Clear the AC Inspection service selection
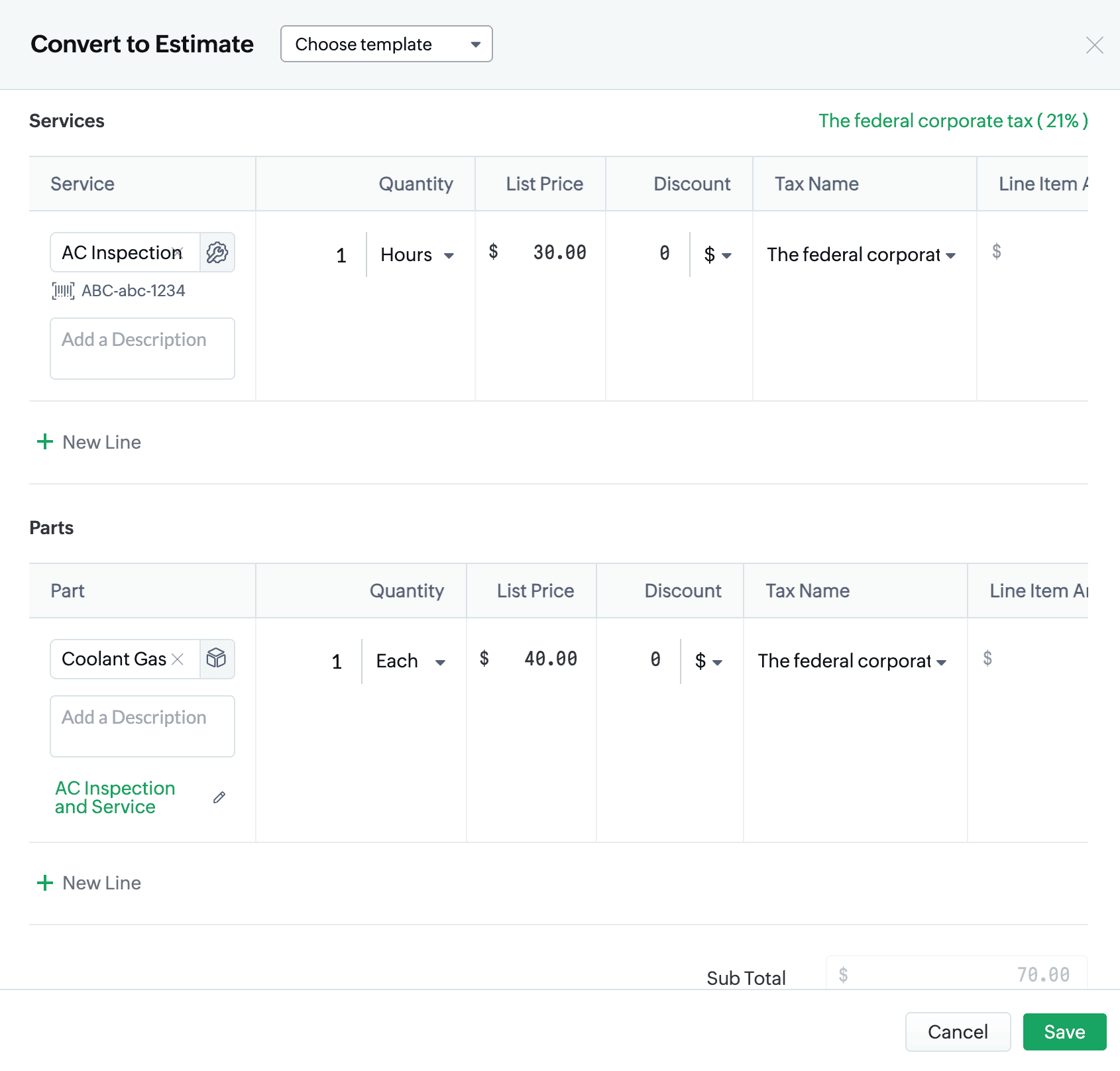The image size is (1120, 1071). click(x=178, y=252)
